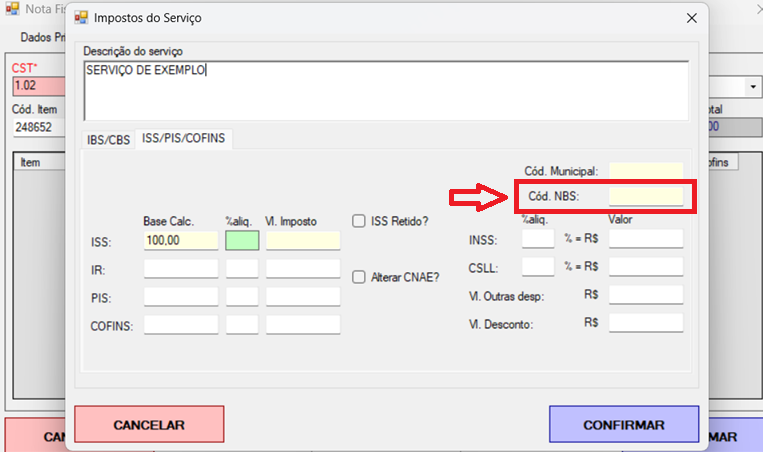Click the Vl. Desconto field
763x452 pixels.
[x=646, y=323]
